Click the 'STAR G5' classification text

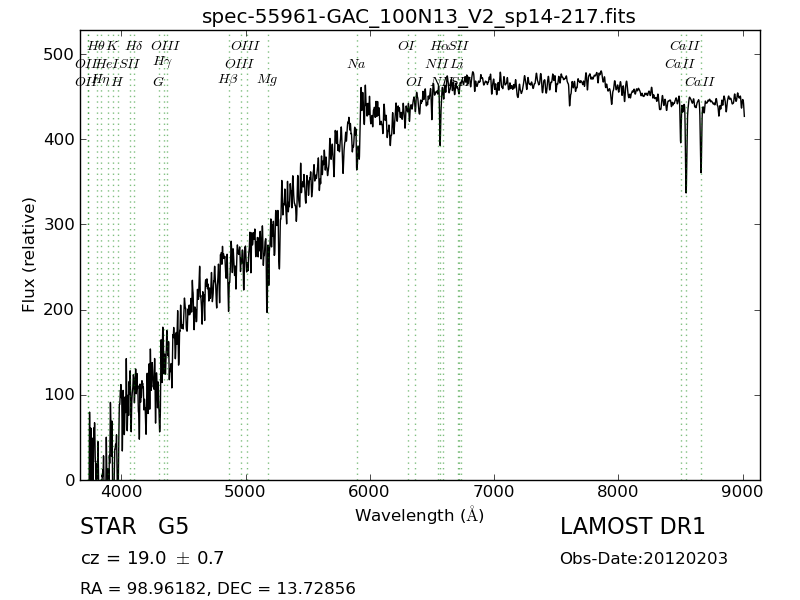point(135,526)
